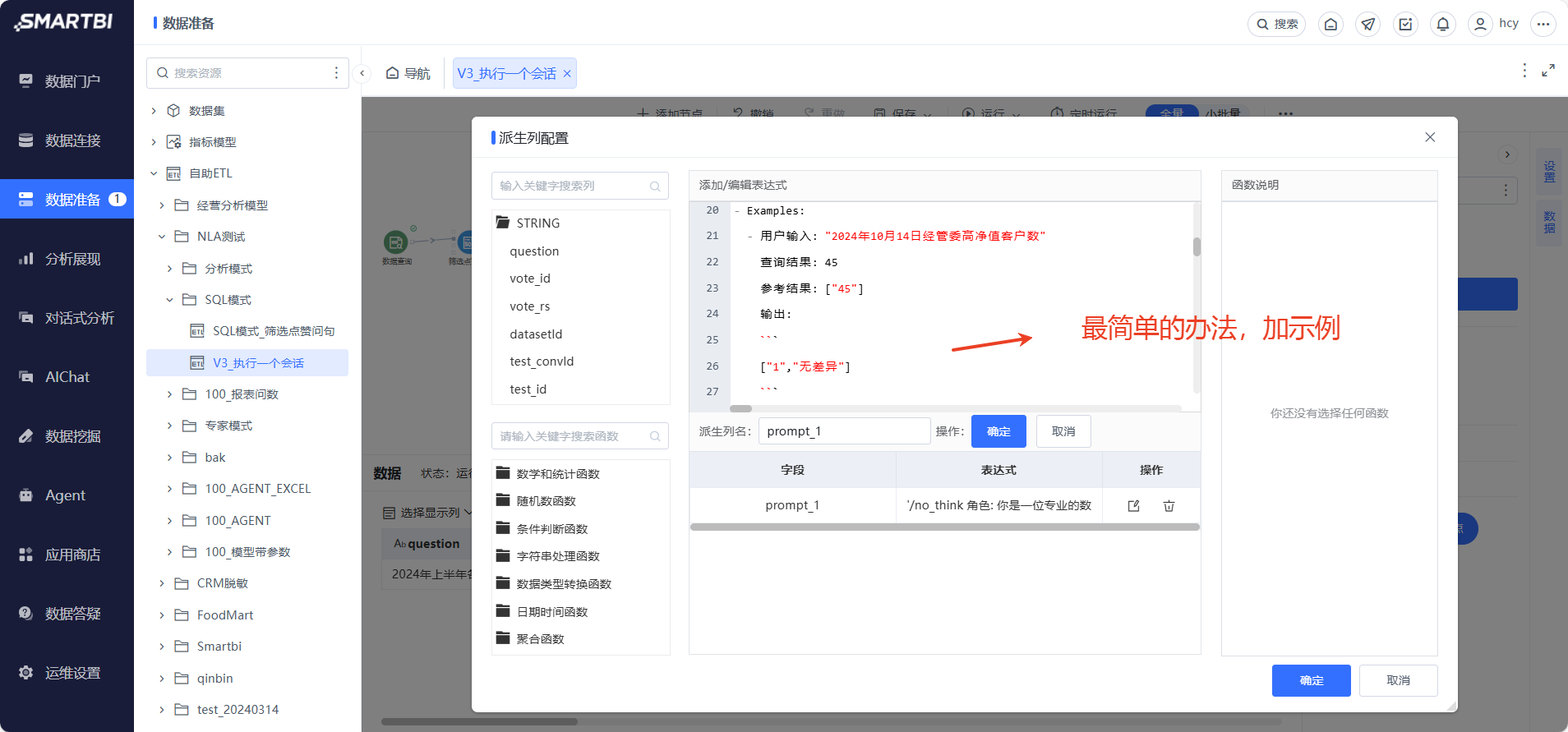Close the V3_执行一个会话 tab
Viewport: 1568px width, 732px height.
coord(567,74)
